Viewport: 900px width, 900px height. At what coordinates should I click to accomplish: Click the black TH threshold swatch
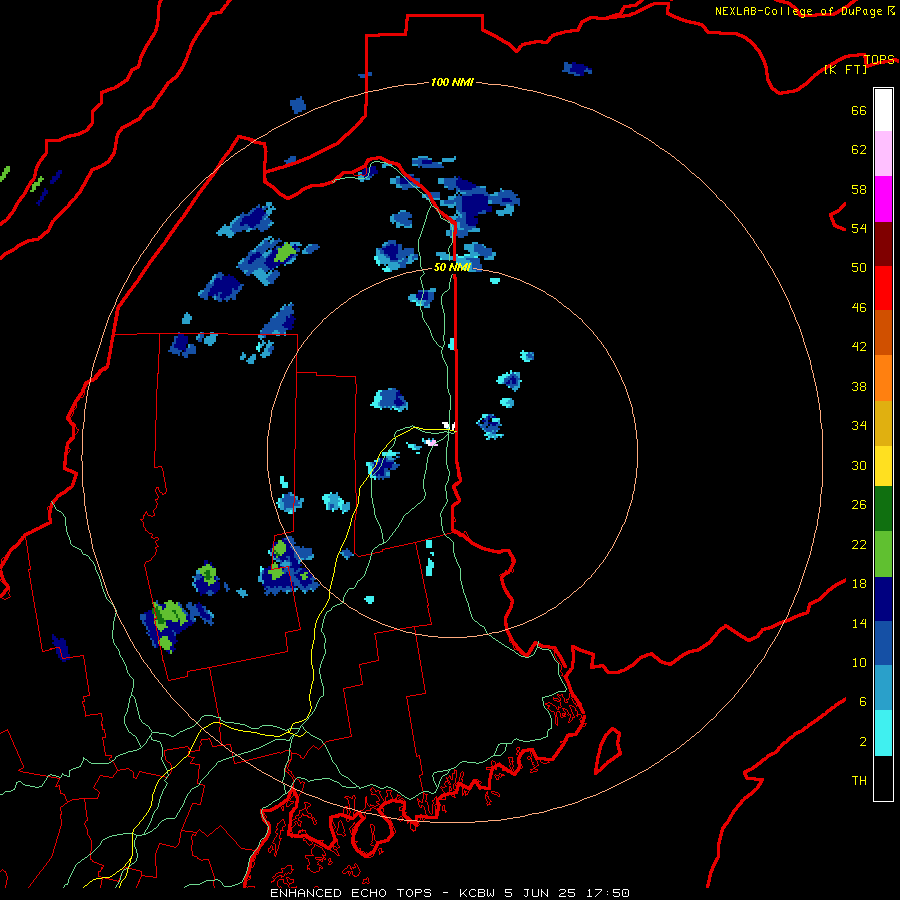(883, 778)
